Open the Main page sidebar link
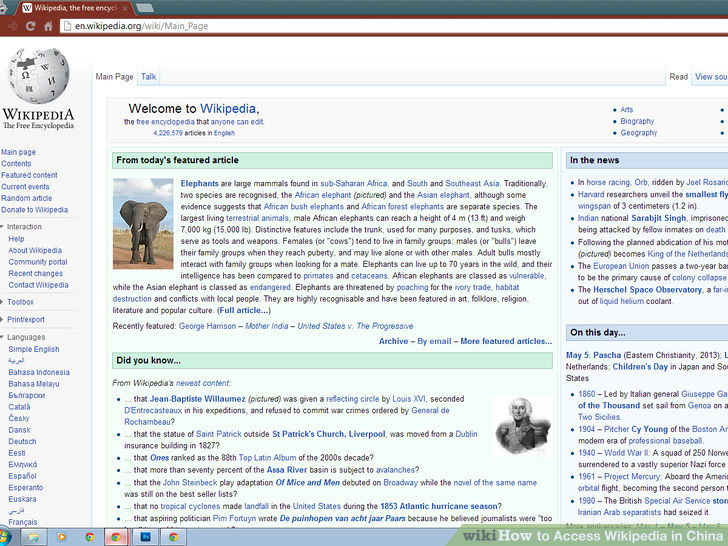The height and width of the screenshot is (546, 728). [18, 152]
